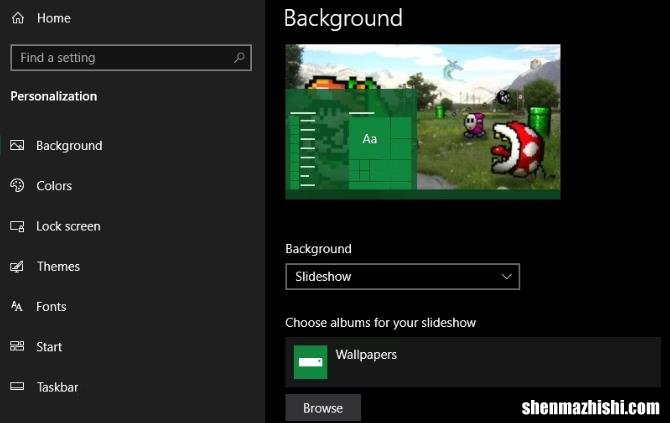Select Background in Personalization menu
The height and width of the screenshot is (423, 670).
[x=69, y=146]
